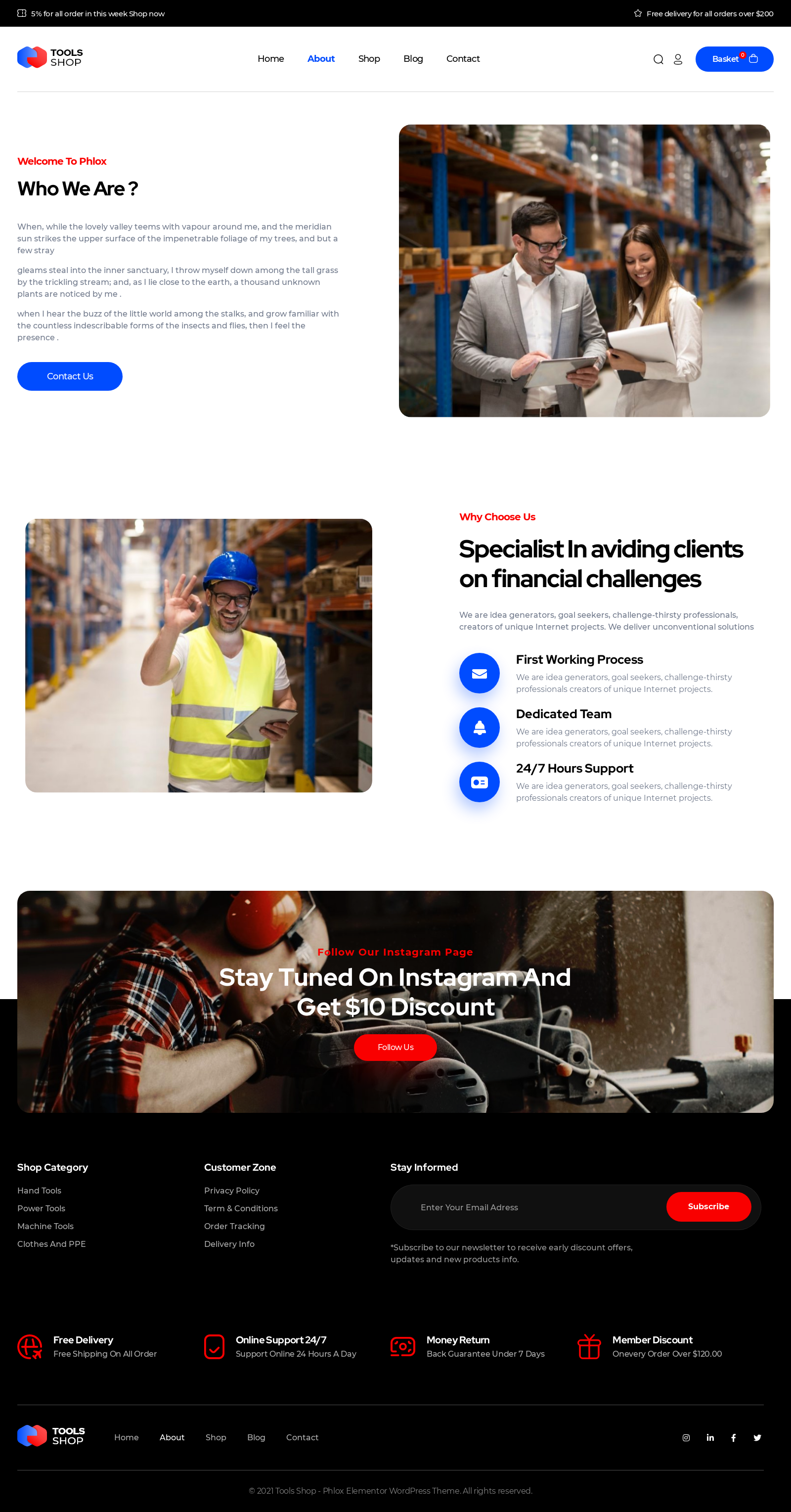Select Contact in the header menu
791x1512 pixels.
[463, 59]
